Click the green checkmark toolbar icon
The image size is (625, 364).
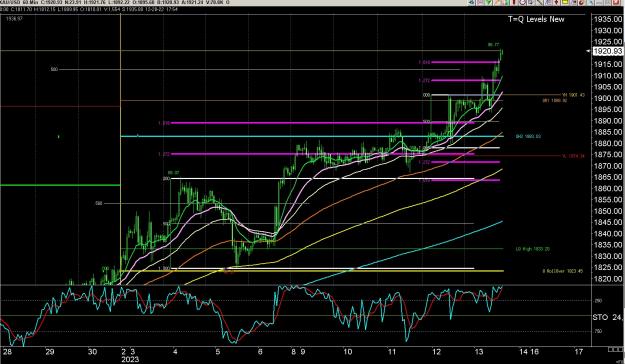point(488,2)
